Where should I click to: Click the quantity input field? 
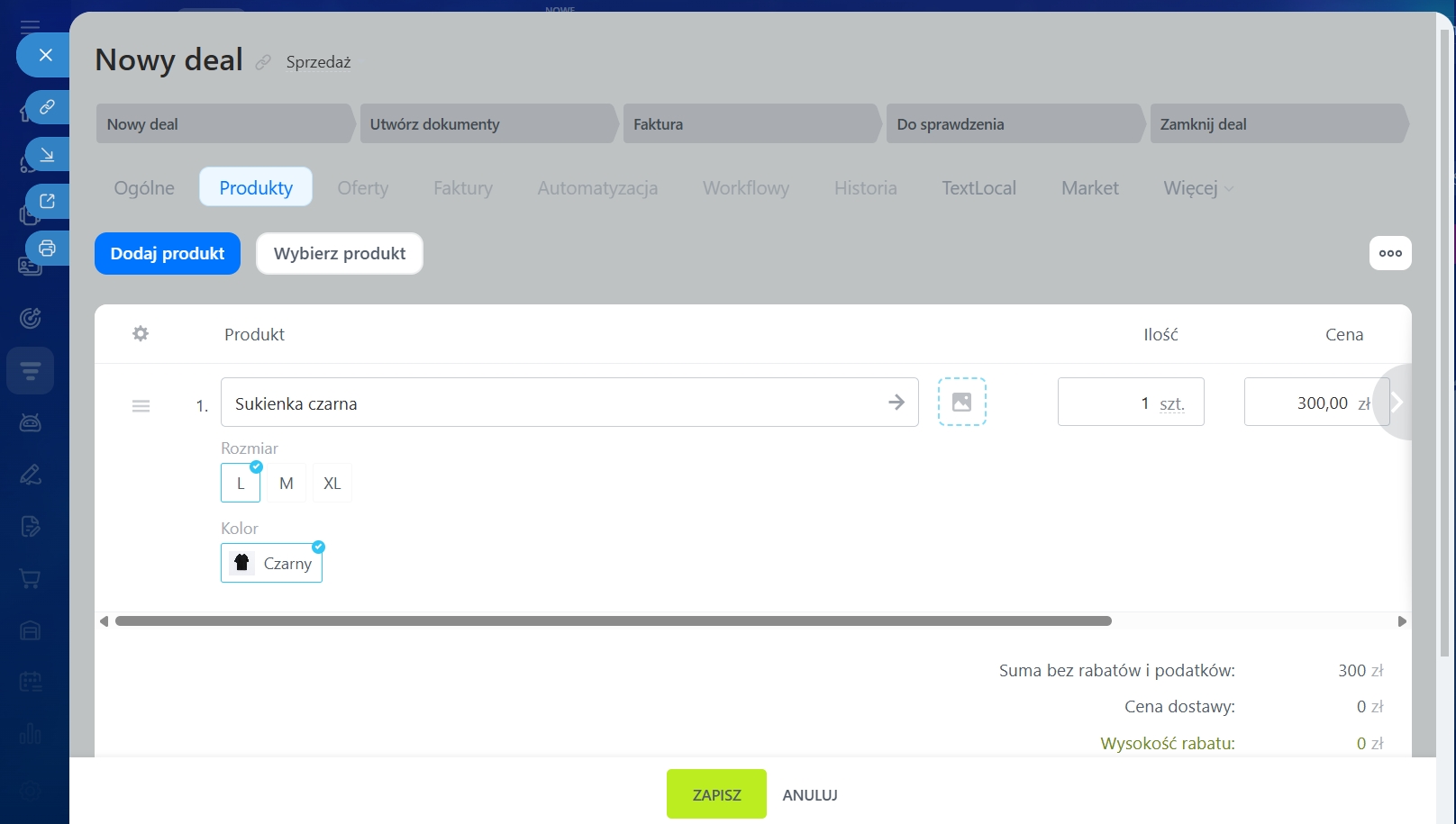coord(1104,403)
